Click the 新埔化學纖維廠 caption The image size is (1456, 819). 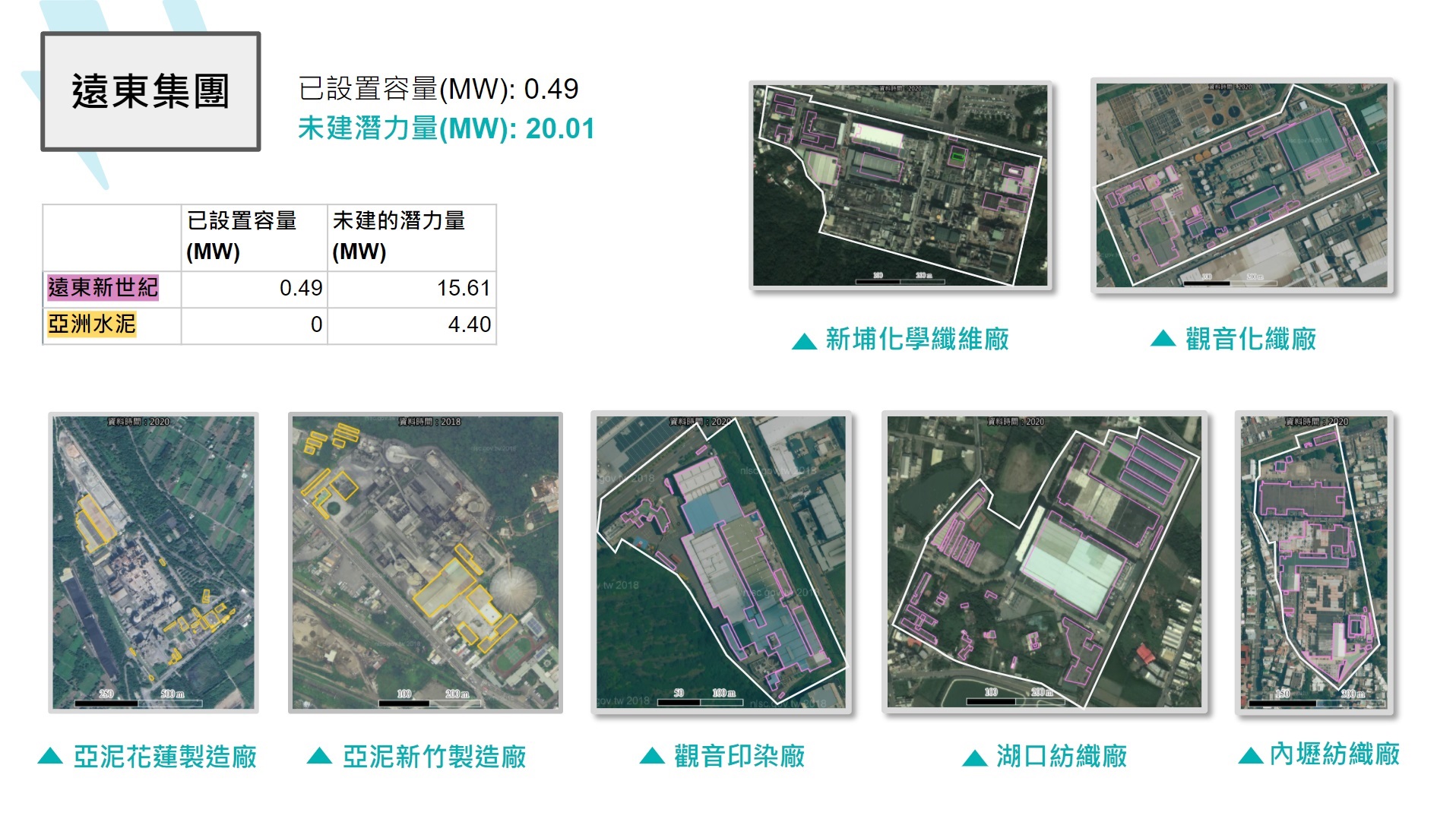coord(917,339)
